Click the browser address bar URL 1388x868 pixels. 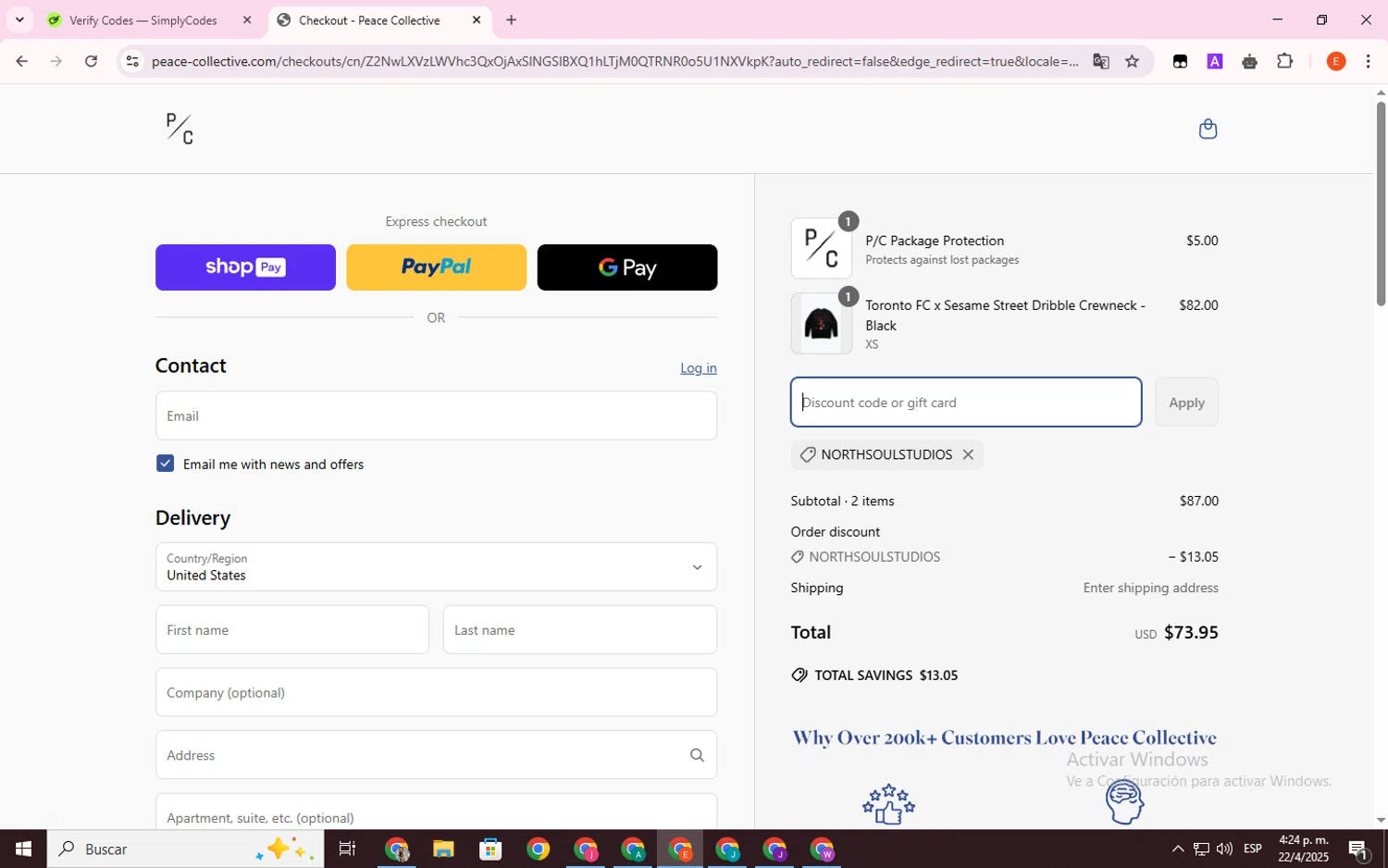coord(614,61)
